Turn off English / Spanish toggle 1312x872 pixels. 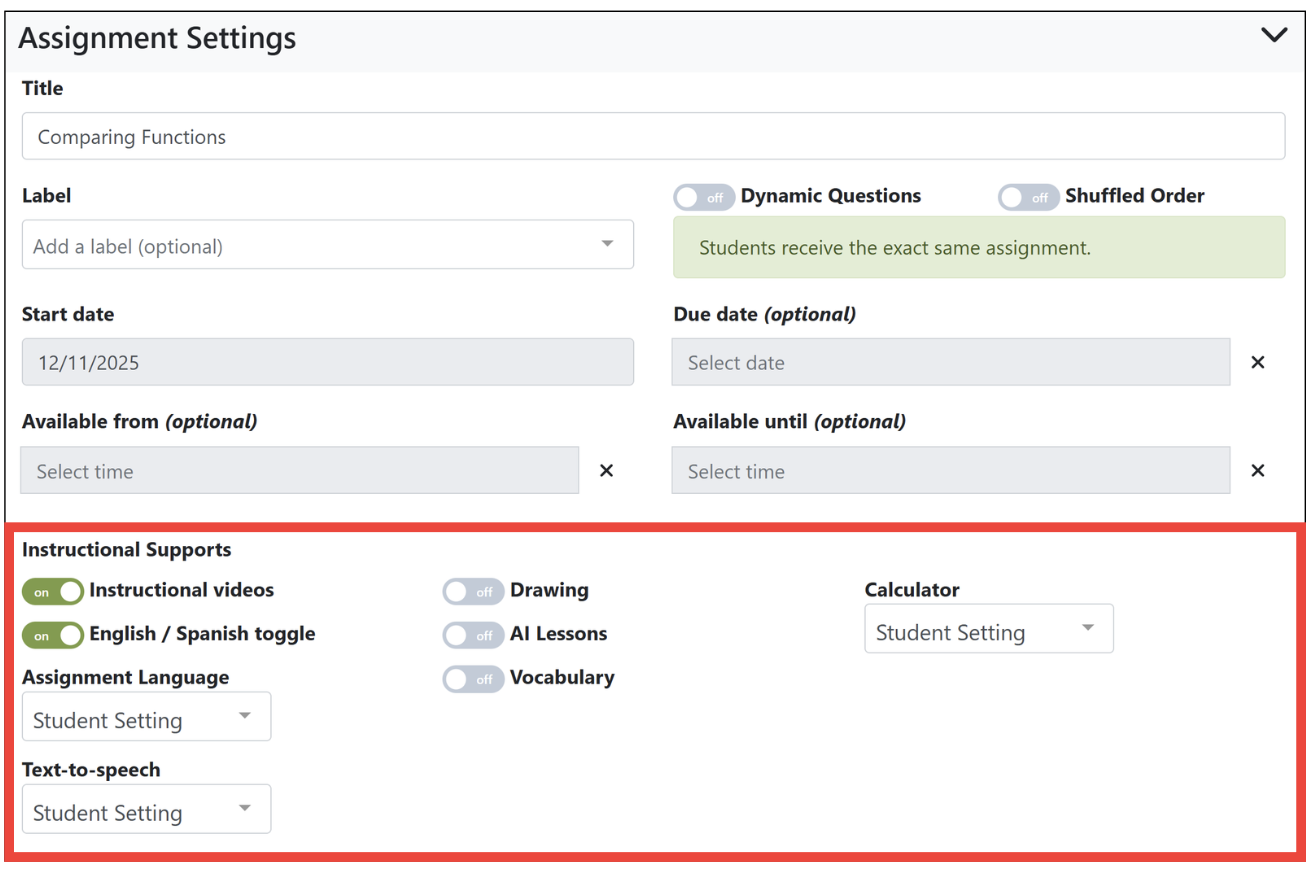coord(53,635)
